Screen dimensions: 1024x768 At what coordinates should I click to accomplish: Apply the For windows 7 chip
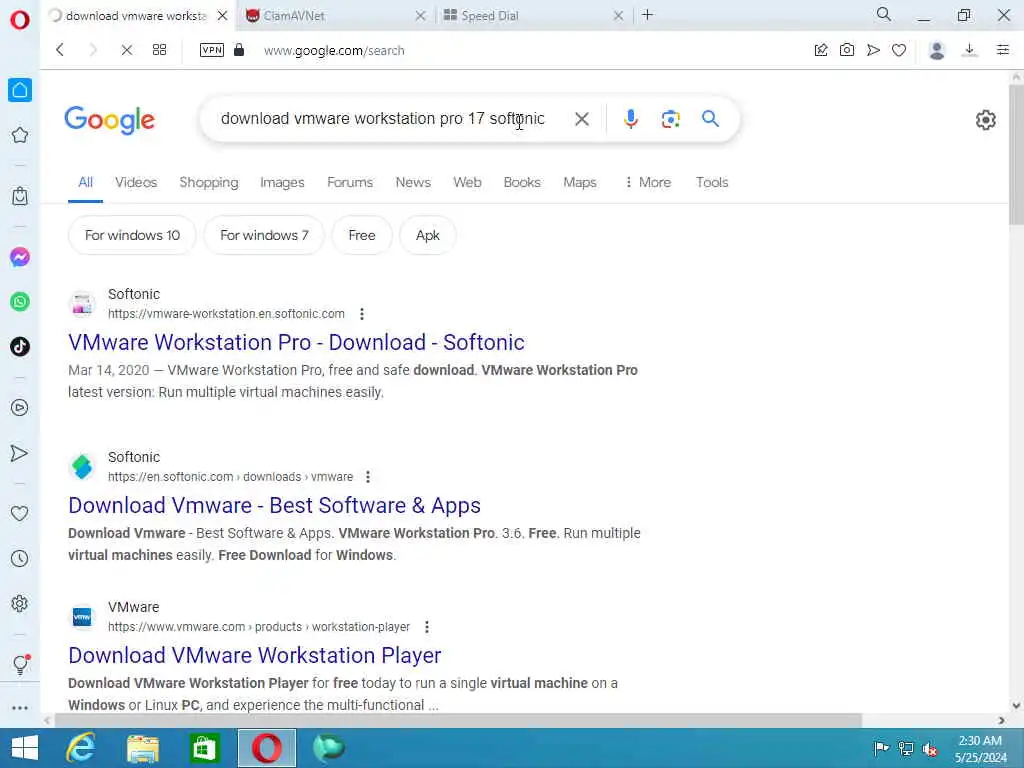[264, 235]
